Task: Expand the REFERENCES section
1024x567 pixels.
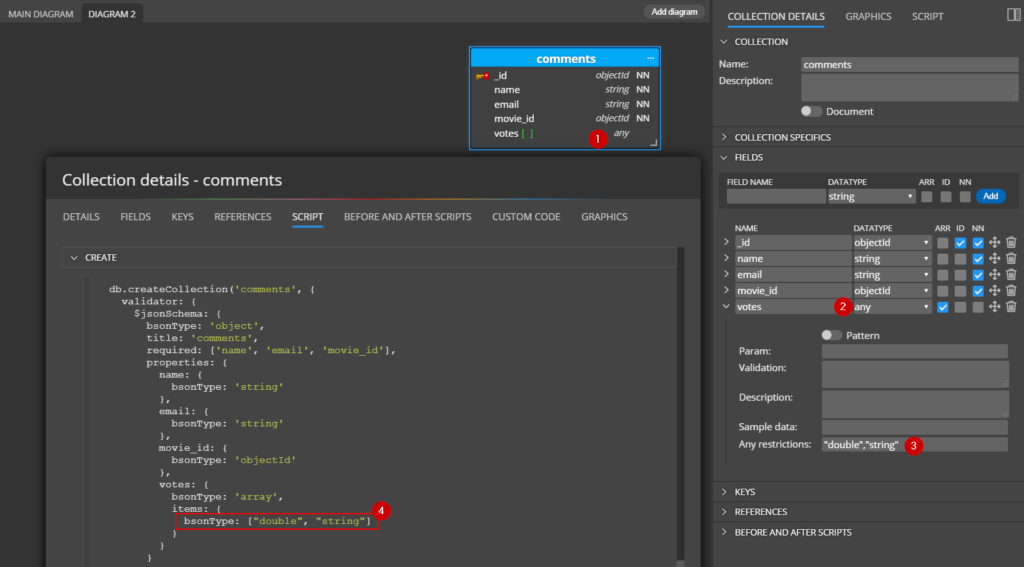Action: coord(724,511)
